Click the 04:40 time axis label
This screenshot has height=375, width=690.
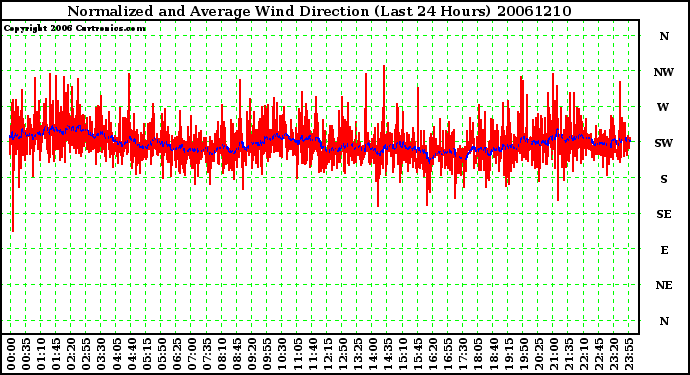click(x=131, y=354)
